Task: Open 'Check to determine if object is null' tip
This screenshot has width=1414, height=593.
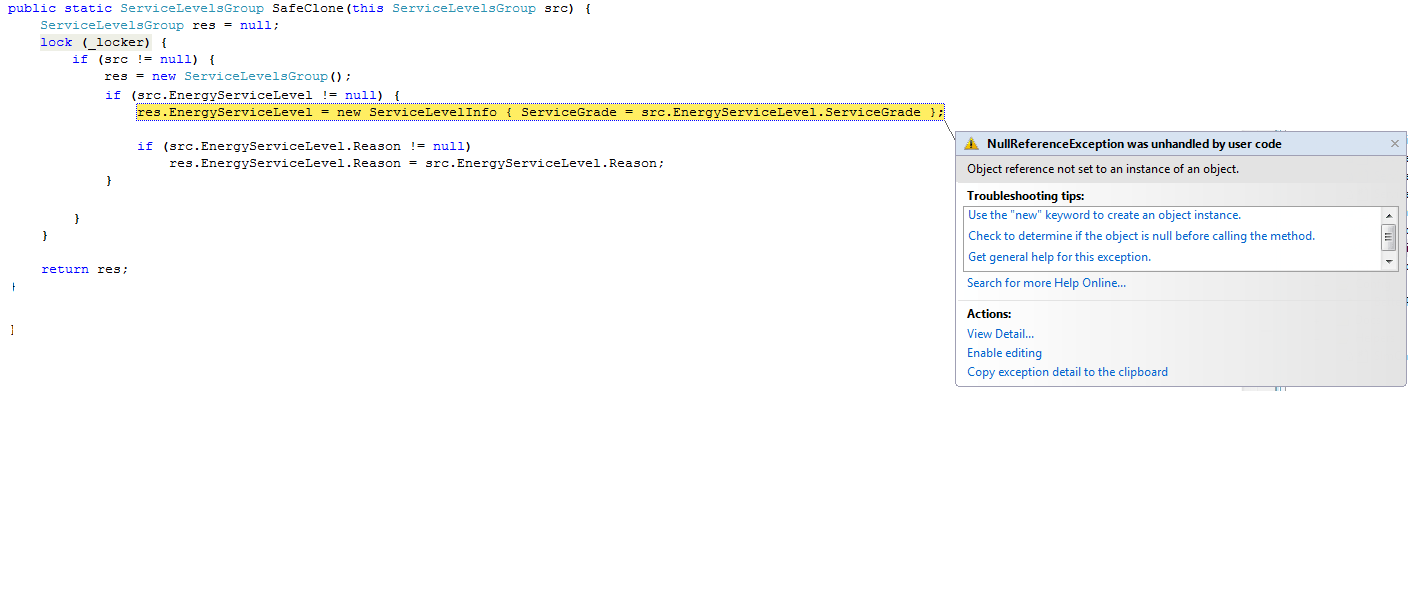Action: point(1141,236)
